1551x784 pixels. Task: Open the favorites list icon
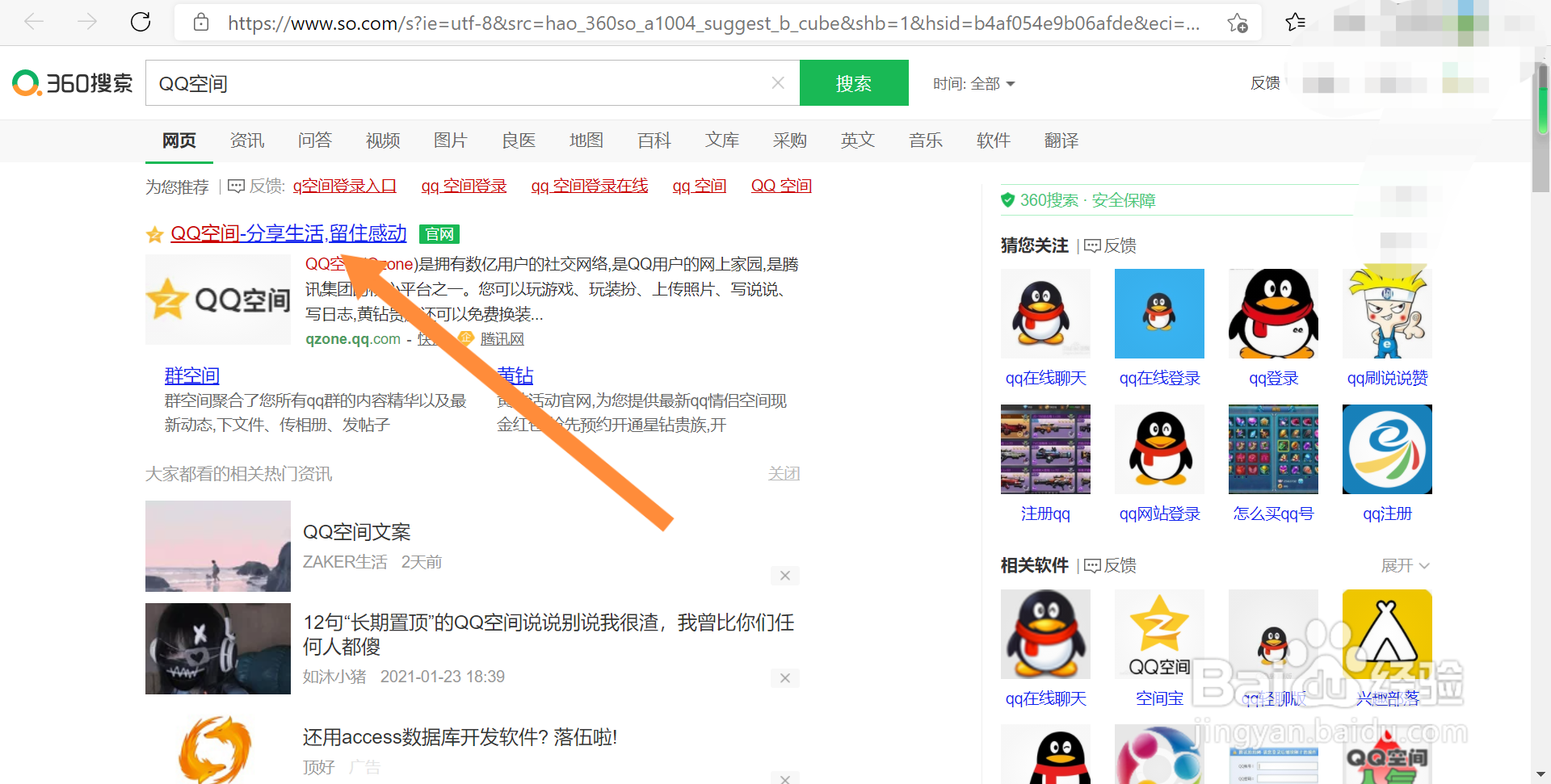(x=1295, y=22)
